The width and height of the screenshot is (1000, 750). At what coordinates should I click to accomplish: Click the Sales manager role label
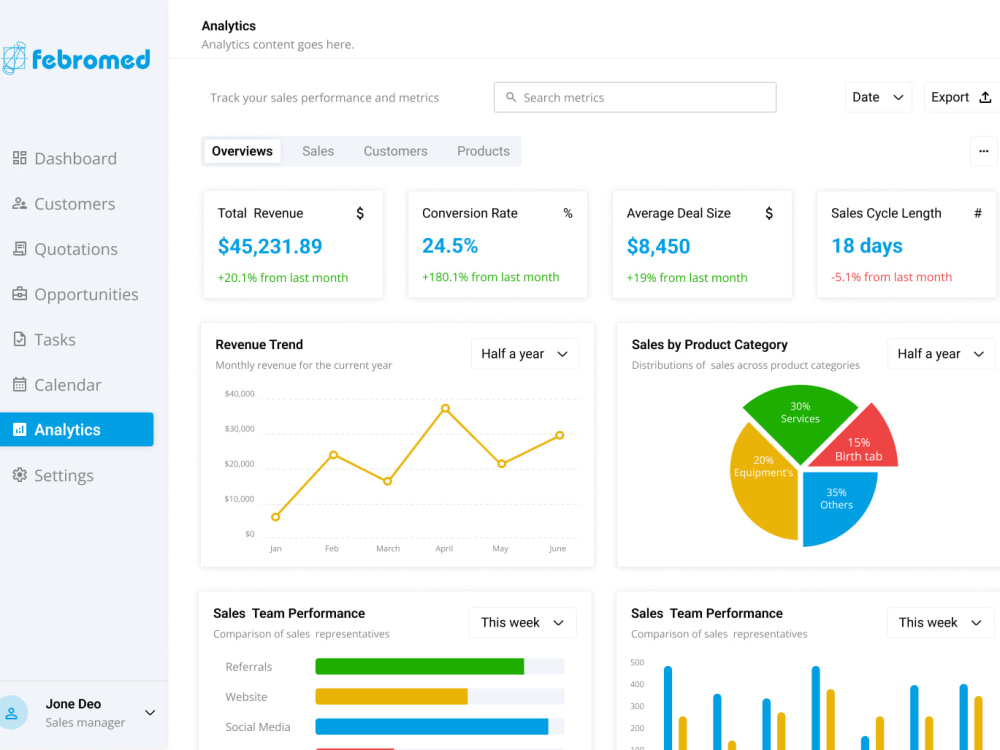[x=85, y=723]
